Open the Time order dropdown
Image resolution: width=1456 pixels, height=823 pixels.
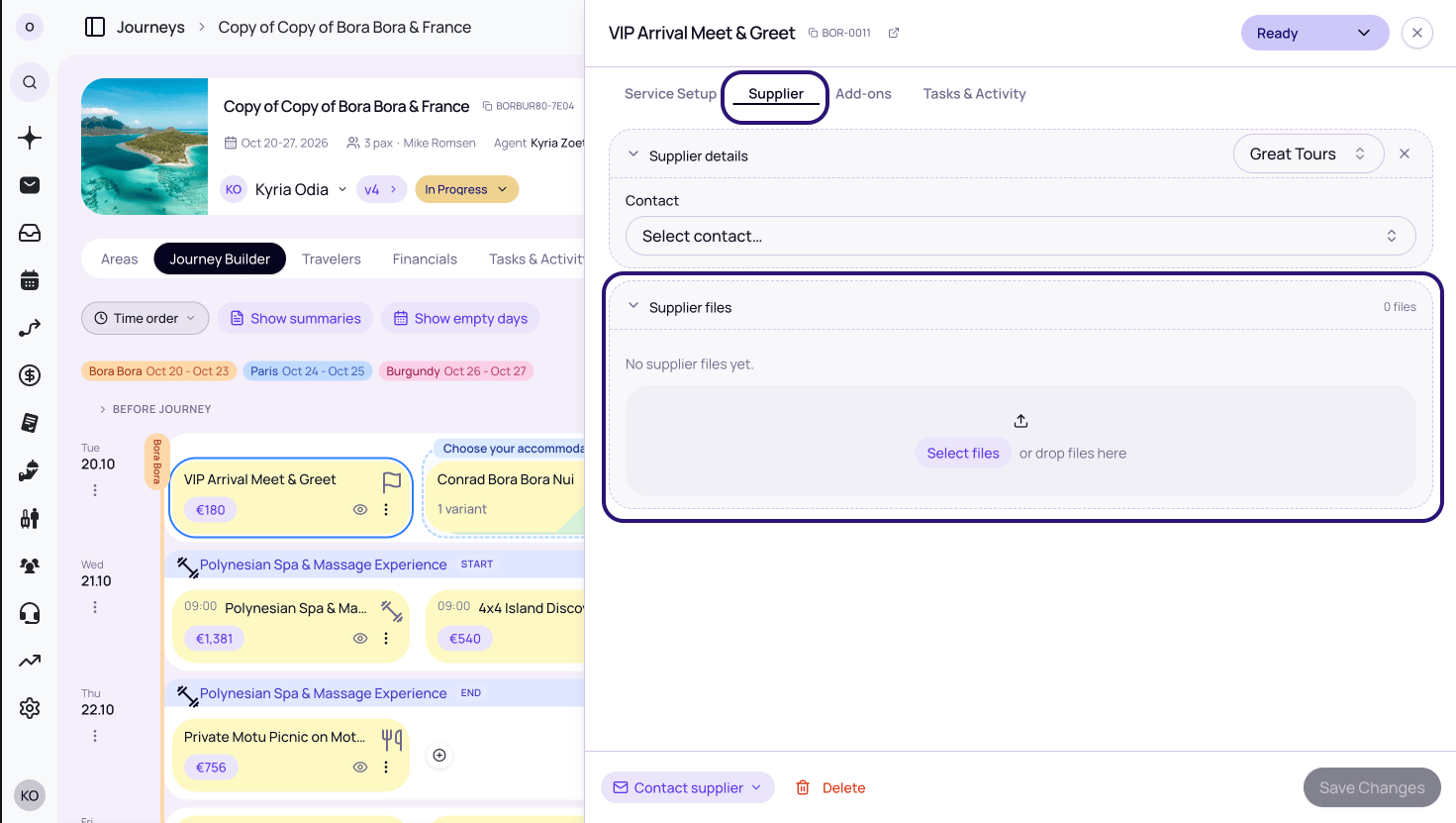click(x=145, y=318)
